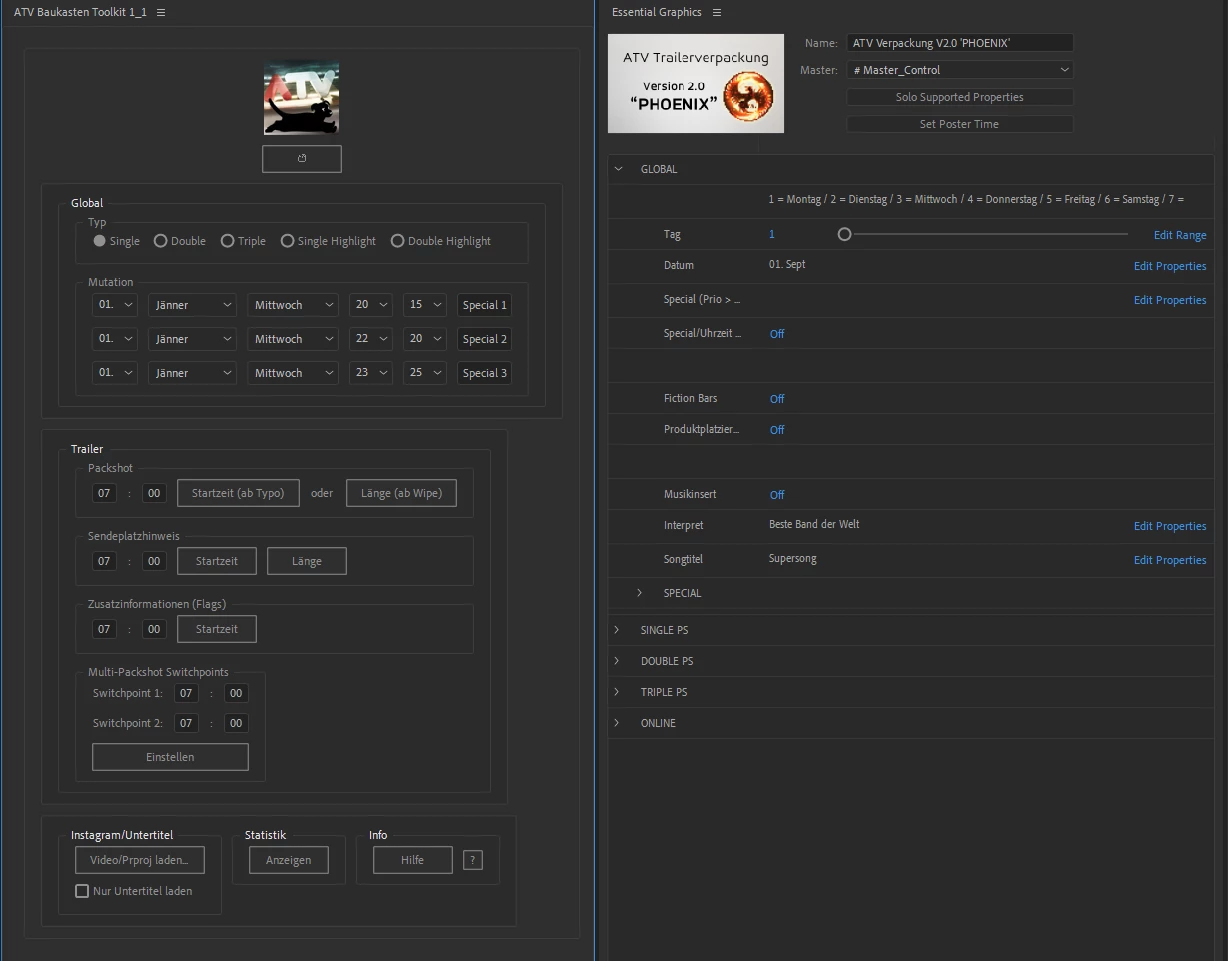Select the Triple type radio button
Viewport: 1228px width, 961px height.
(x=228, y=241)
